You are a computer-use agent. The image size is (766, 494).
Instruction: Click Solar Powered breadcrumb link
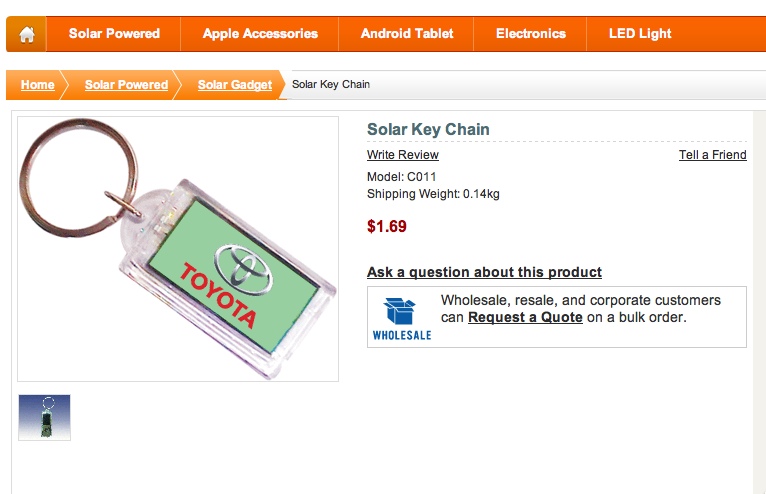pos(126,85)
